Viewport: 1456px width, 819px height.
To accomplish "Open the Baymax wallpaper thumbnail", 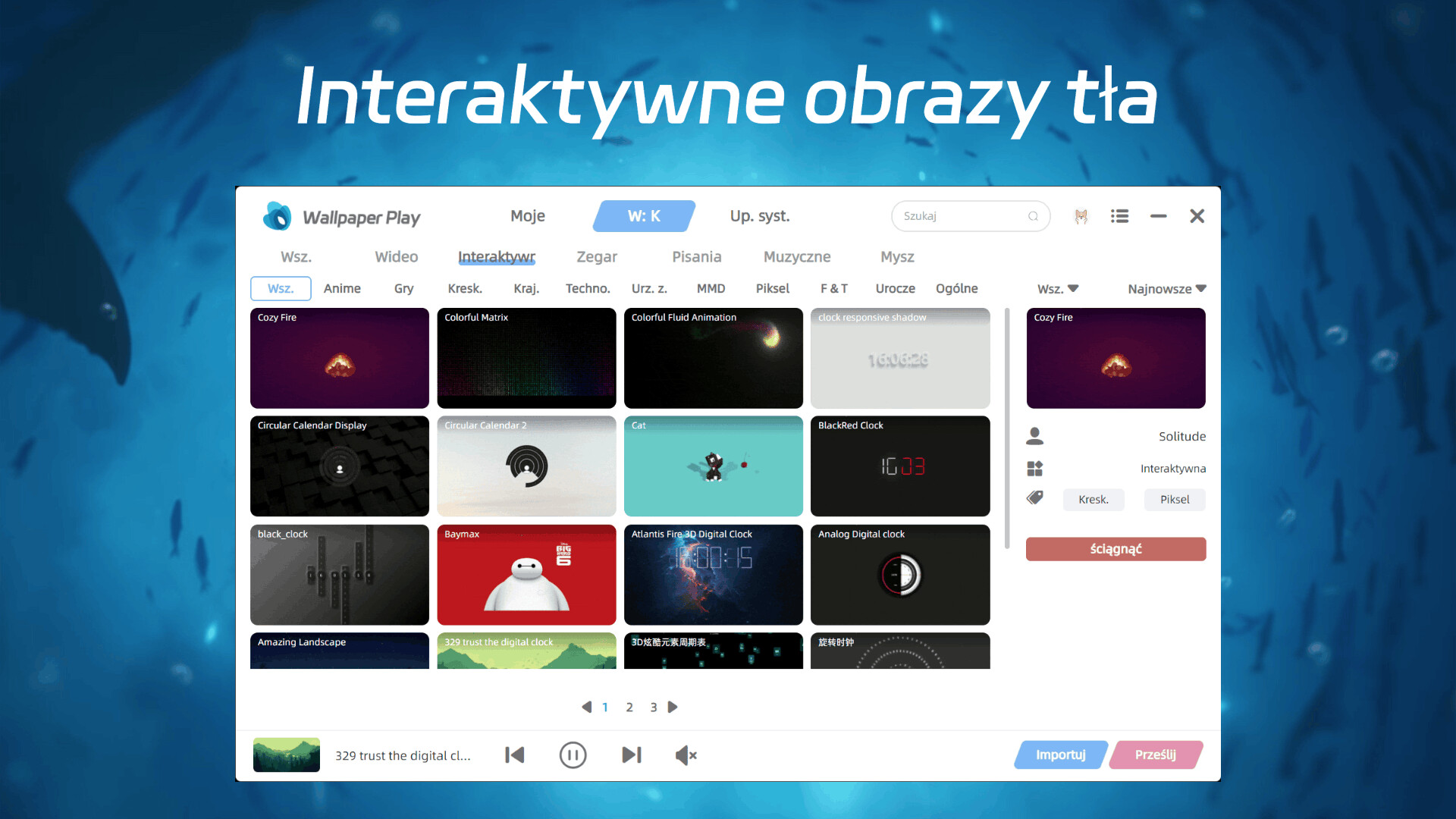I will (526, 575).
